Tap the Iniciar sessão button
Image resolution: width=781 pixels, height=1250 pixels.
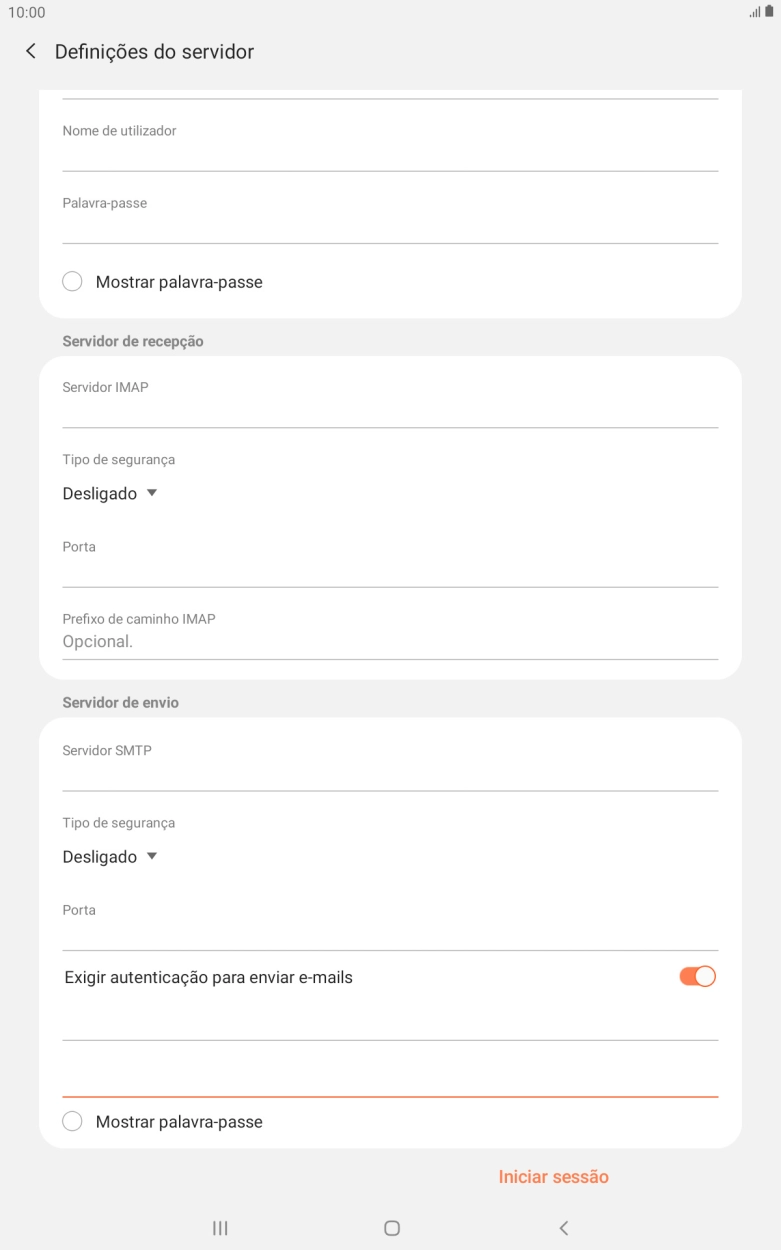553,1176
